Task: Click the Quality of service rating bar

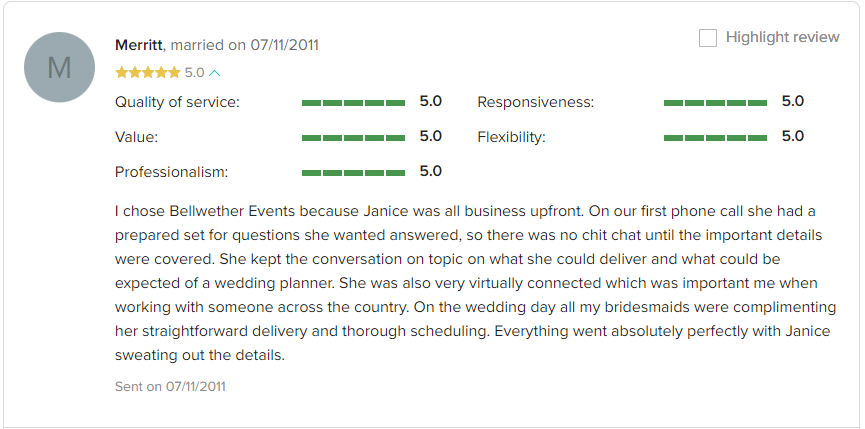Action: [x=354, y=103]
